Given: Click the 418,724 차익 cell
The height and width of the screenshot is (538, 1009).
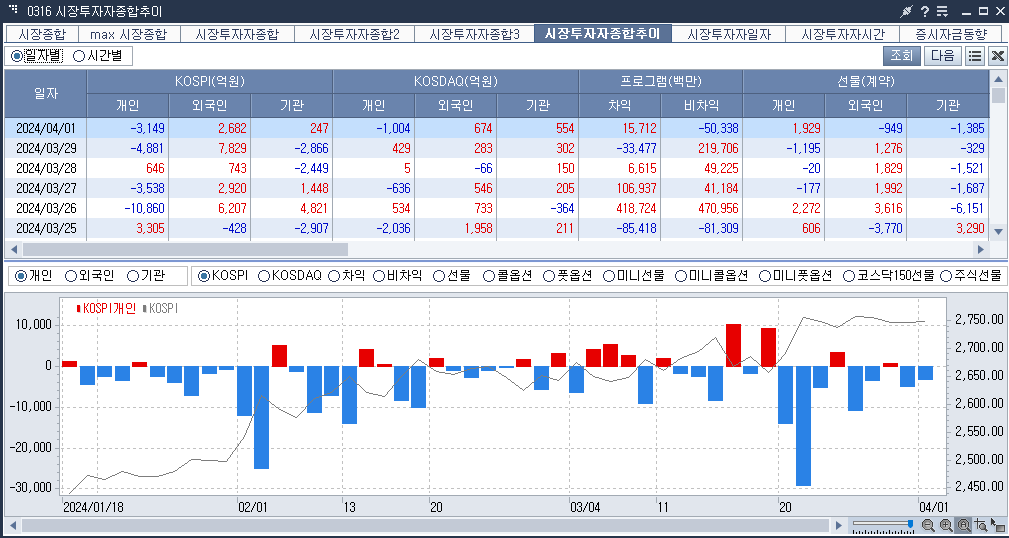Looking at the screenshot, I should click(620, 209).
